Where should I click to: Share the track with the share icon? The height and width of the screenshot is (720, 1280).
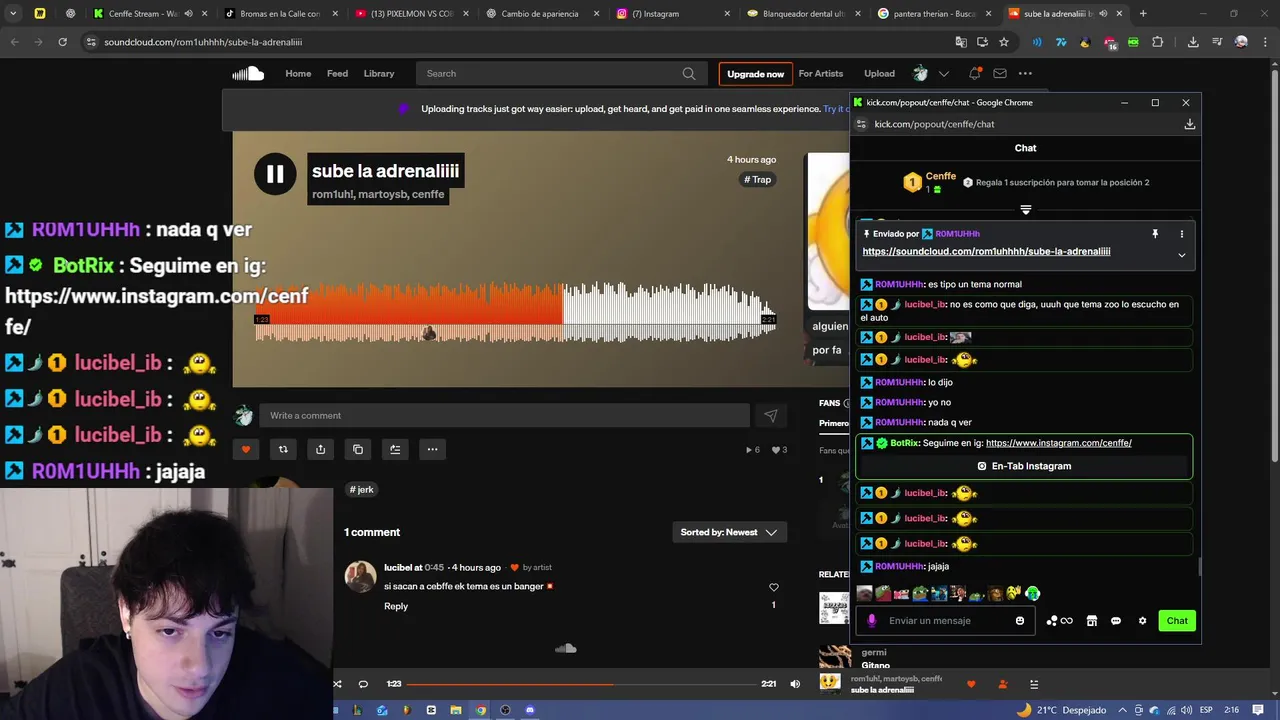coord(320,449)
